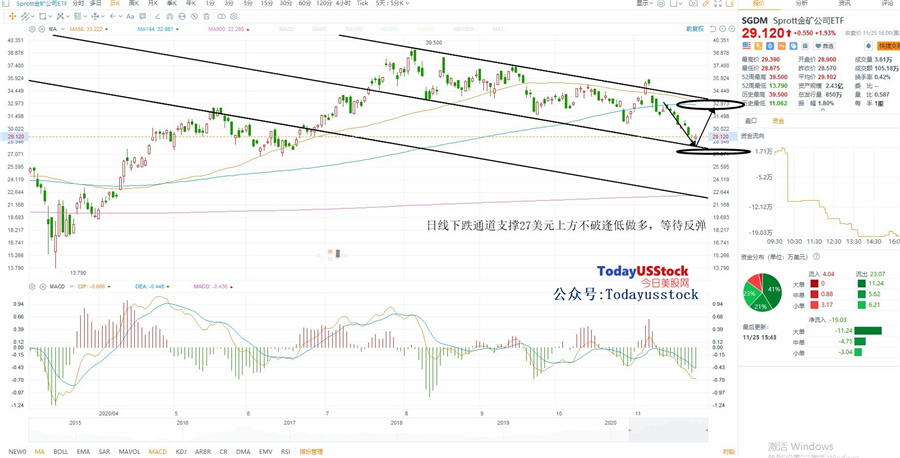Image resolution: width=900 pixels, height=458 pixels.
Task: Select the crosshair move cursor tool
Action: [x=12, y=17]
